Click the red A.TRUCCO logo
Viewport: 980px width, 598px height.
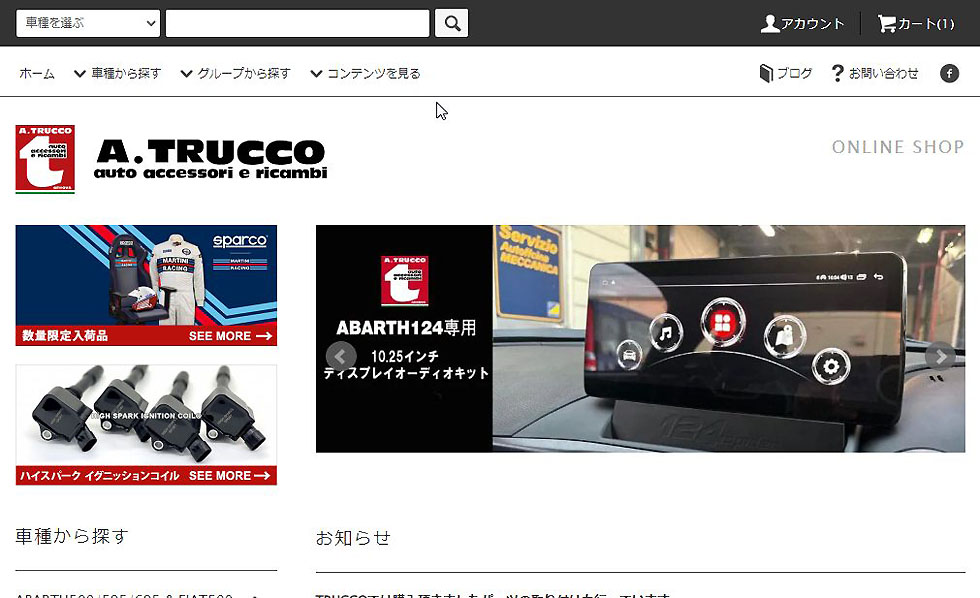click(45, 159)
